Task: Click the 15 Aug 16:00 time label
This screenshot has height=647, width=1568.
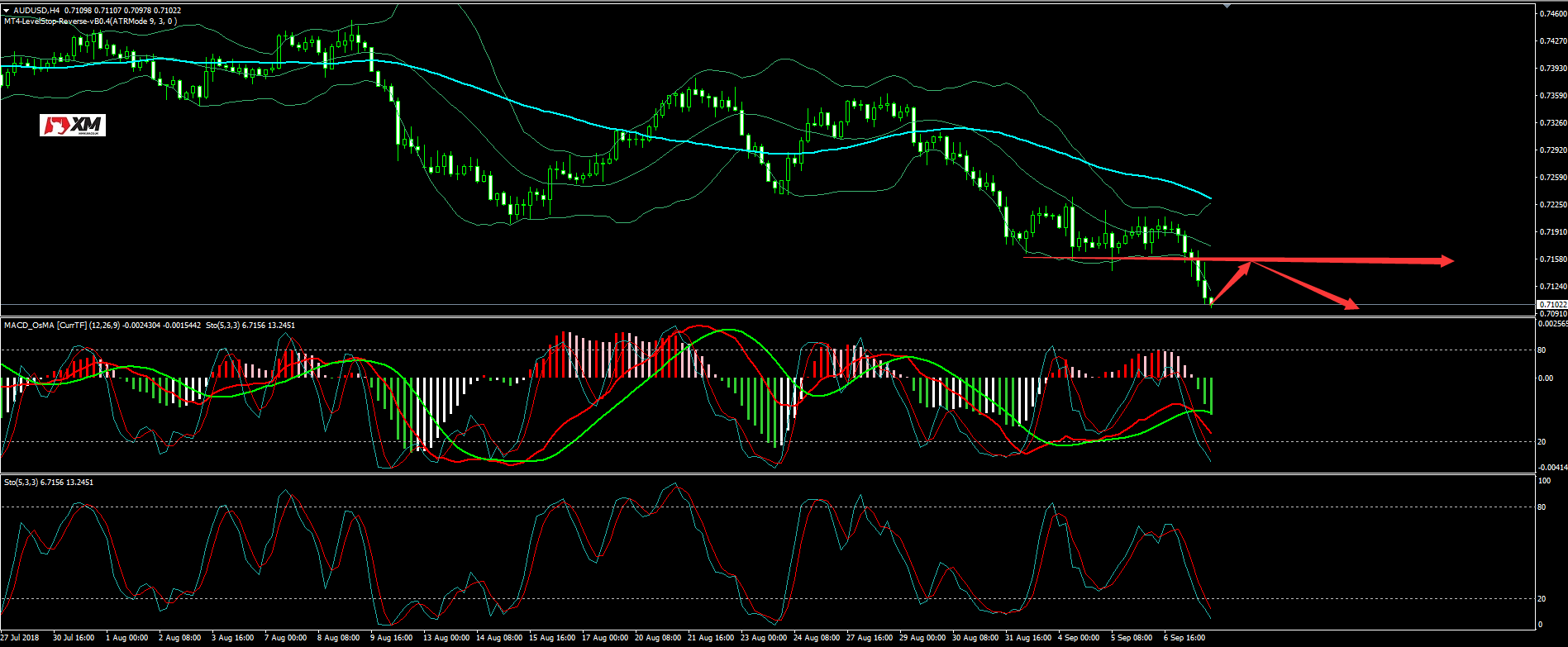Action: click(x=552, y=638)
